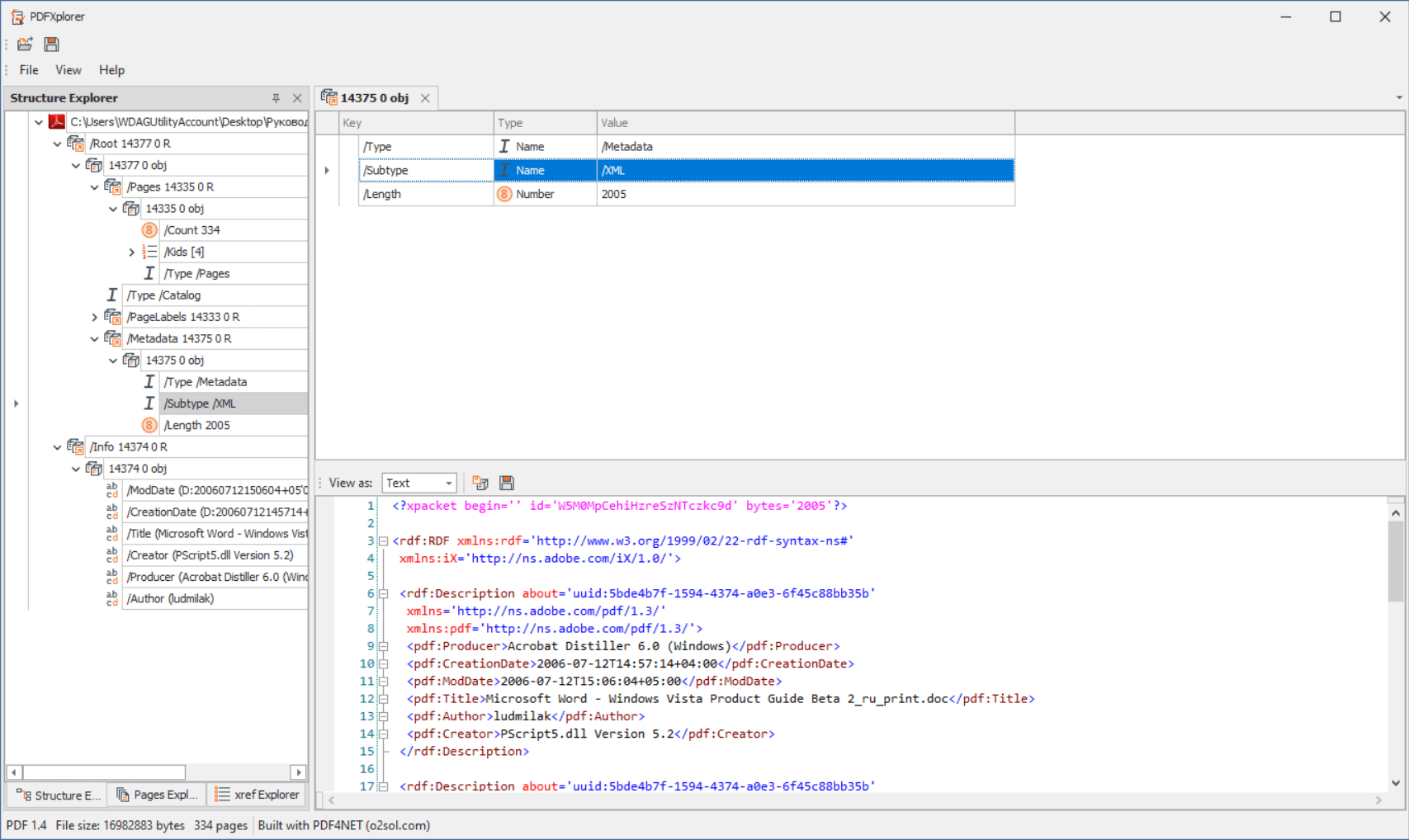1409x840 pixels.
Task: Collapse the /Info 14374 0 R node
Action: 57,447
